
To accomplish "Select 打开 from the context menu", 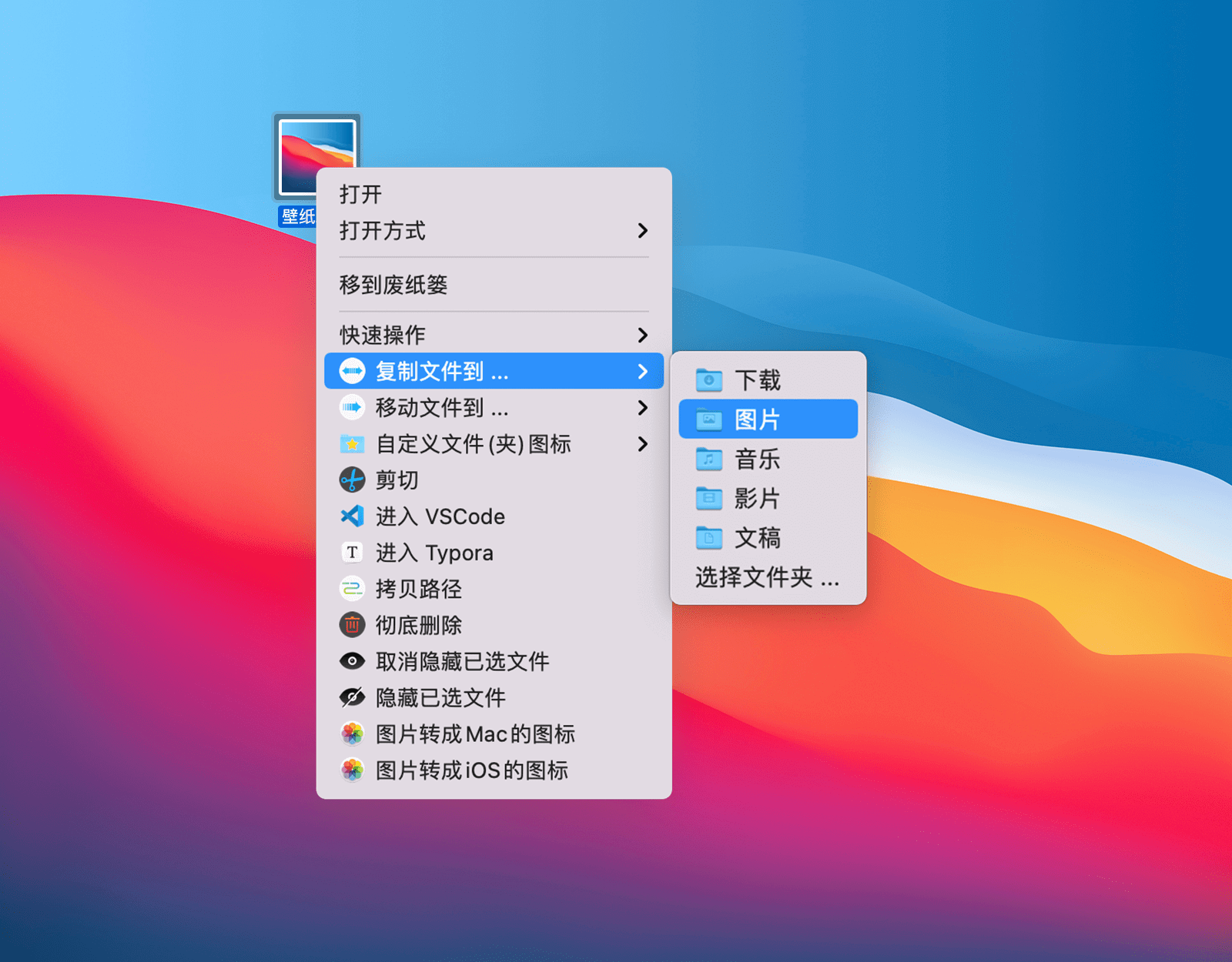I will click(360, 194).
